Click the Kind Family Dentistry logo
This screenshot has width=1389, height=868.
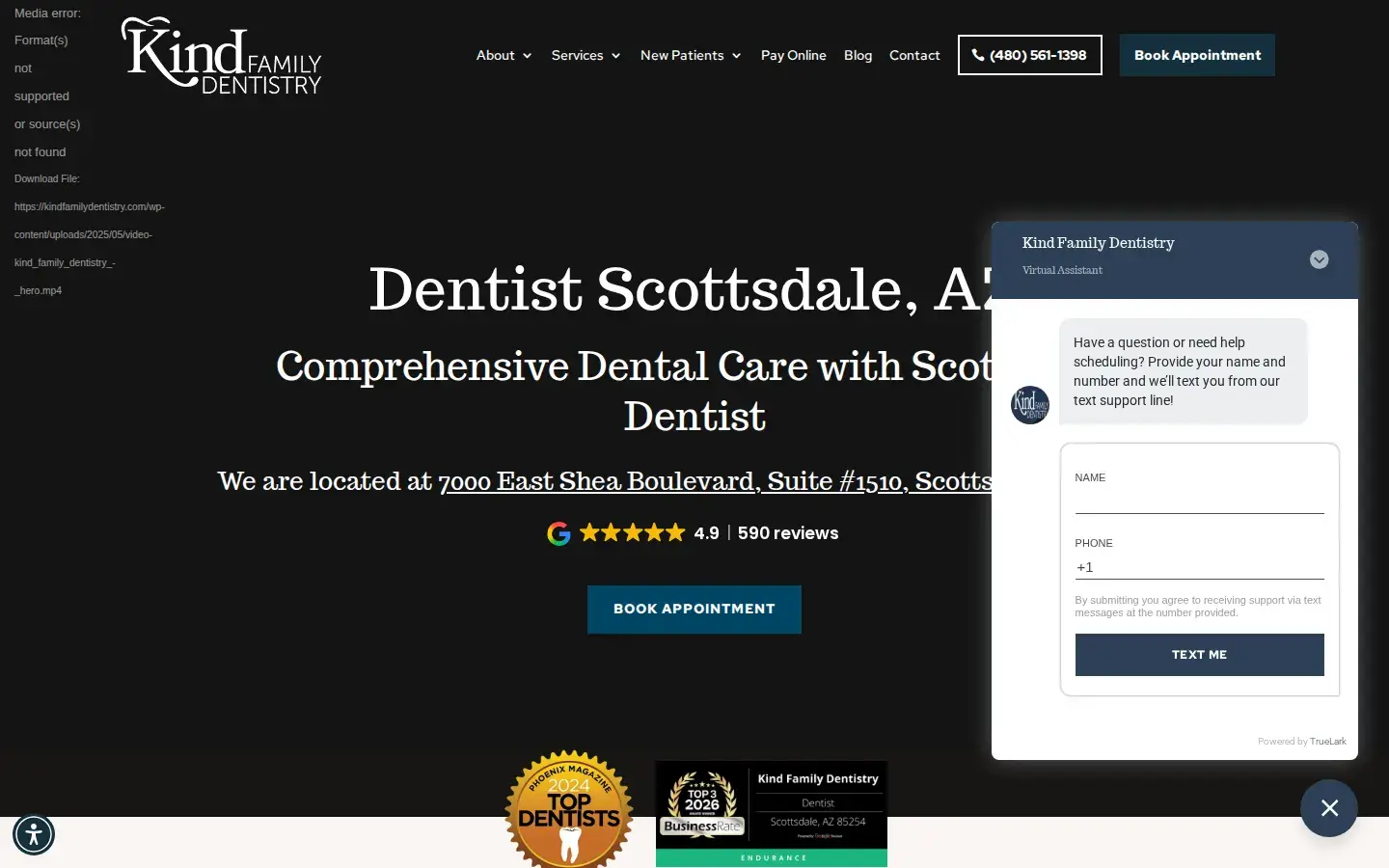point(221,56)
